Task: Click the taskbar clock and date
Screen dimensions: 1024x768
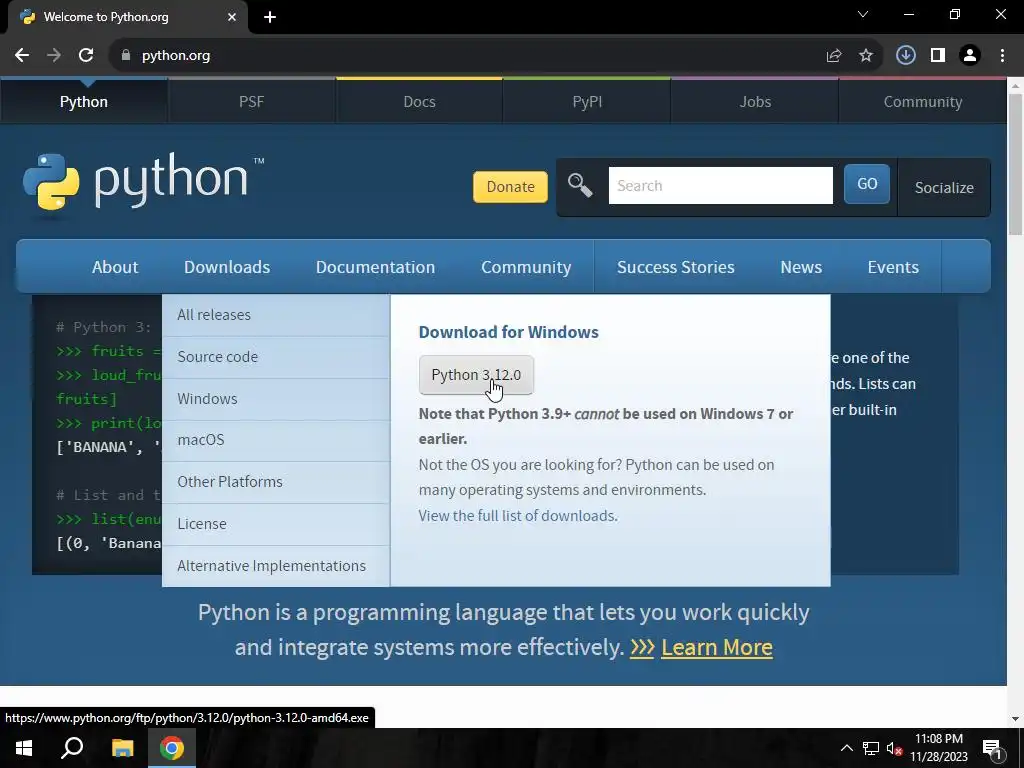Action: coord(939,748)
